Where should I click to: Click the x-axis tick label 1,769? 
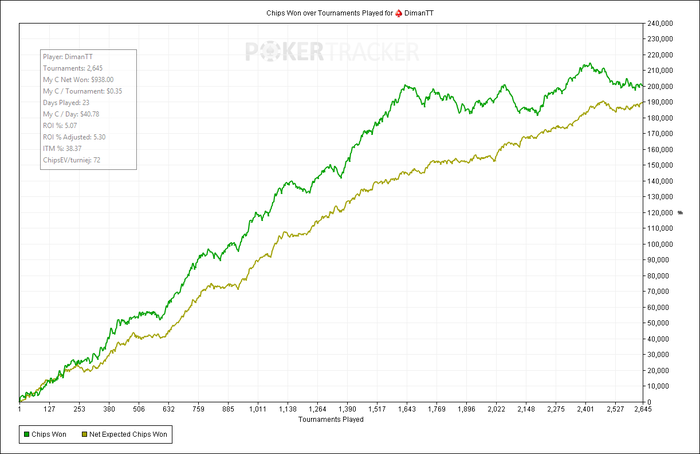[437, 409]
